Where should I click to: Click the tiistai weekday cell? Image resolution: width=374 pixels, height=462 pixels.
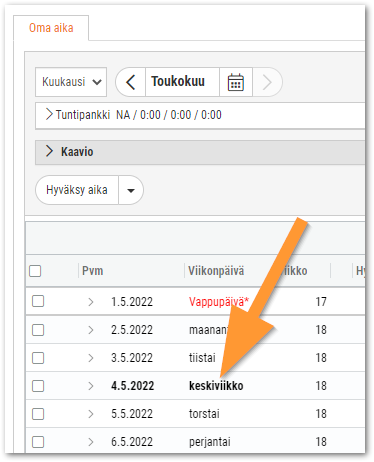coord(202,358)
